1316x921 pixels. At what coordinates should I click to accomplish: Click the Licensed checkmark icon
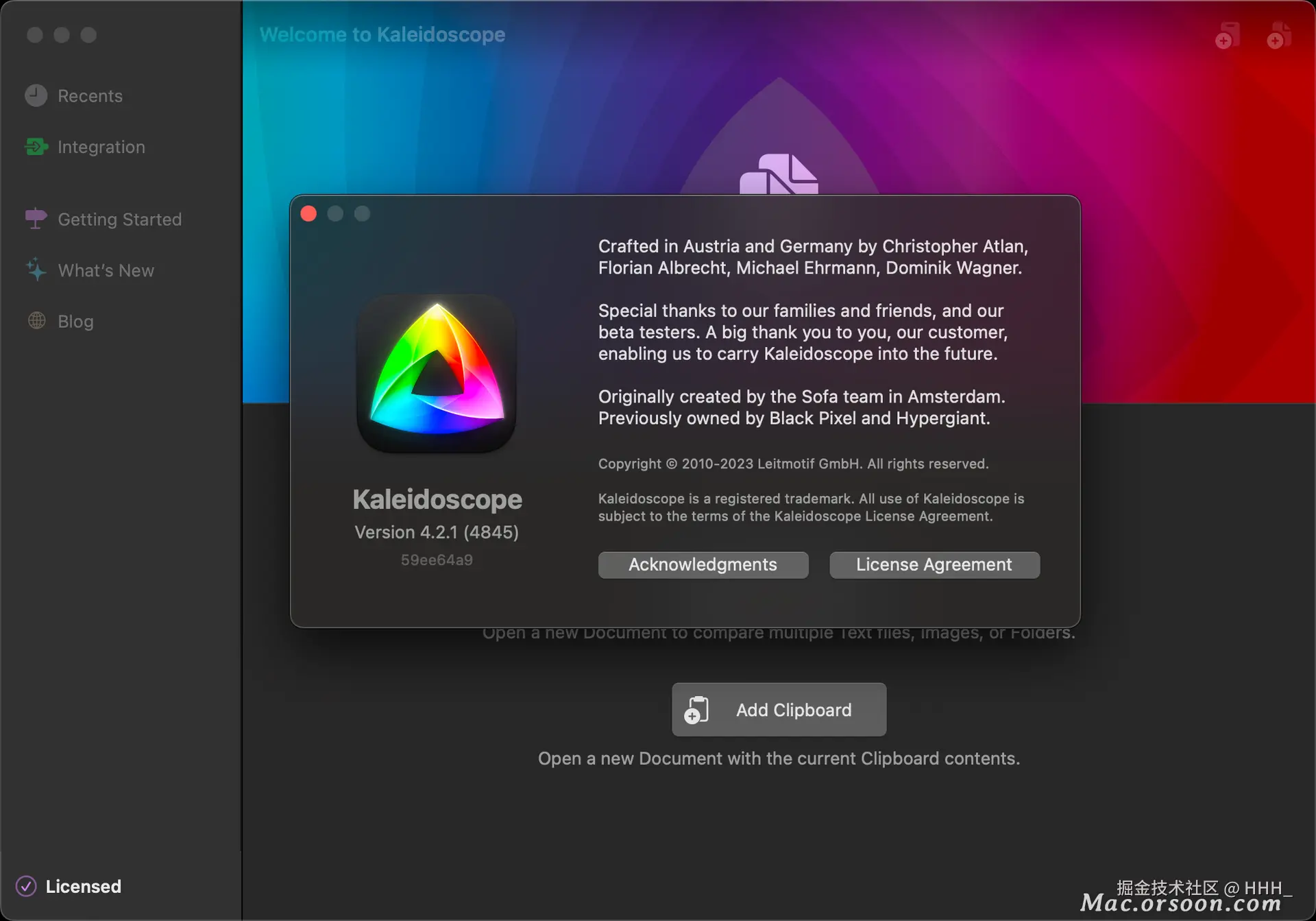[x=26, y=886]
